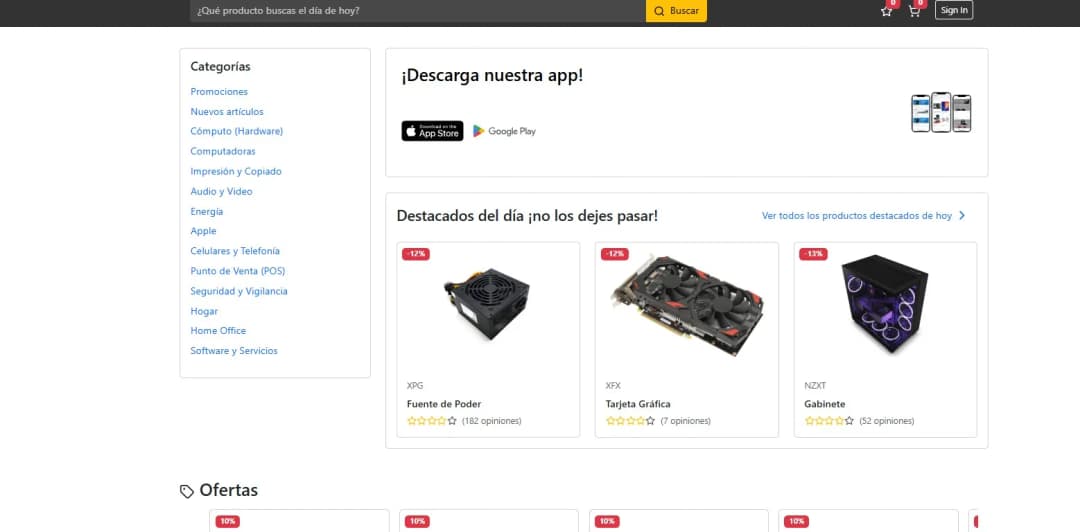Click the Ofertas section heading

pos(229,491)
